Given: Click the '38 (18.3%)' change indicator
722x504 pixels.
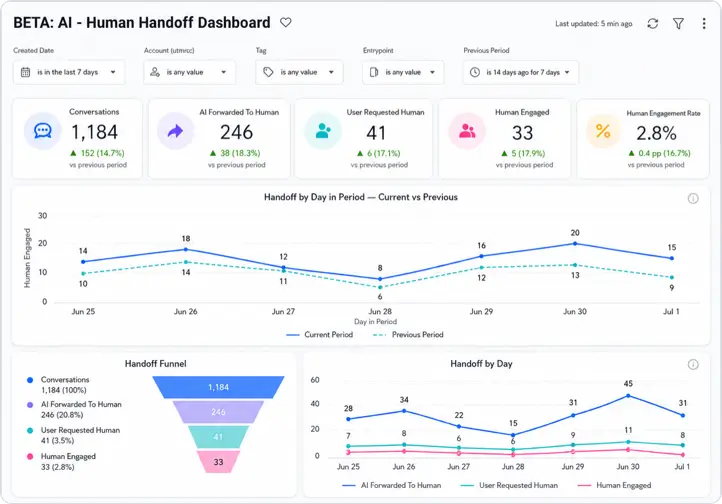Looking at the screenshot, I should pyautogui.click(x=235, y=153).
